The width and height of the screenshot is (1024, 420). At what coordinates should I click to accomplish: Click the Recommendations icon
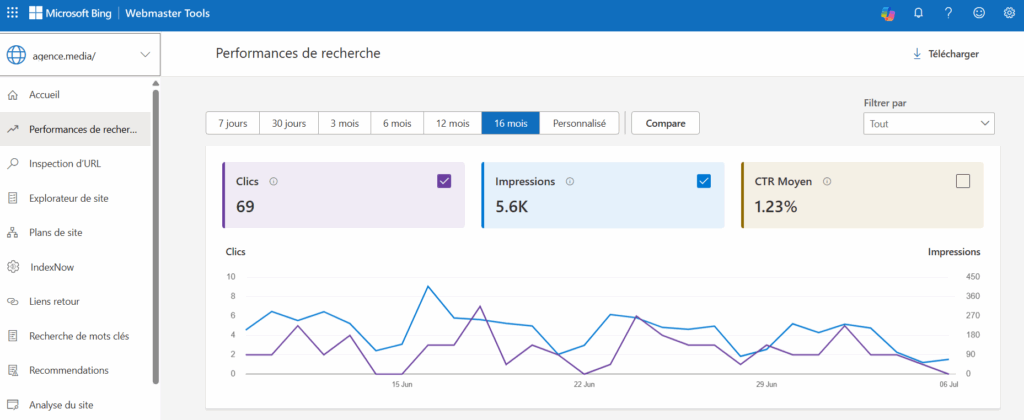click(x=12, y=370)
